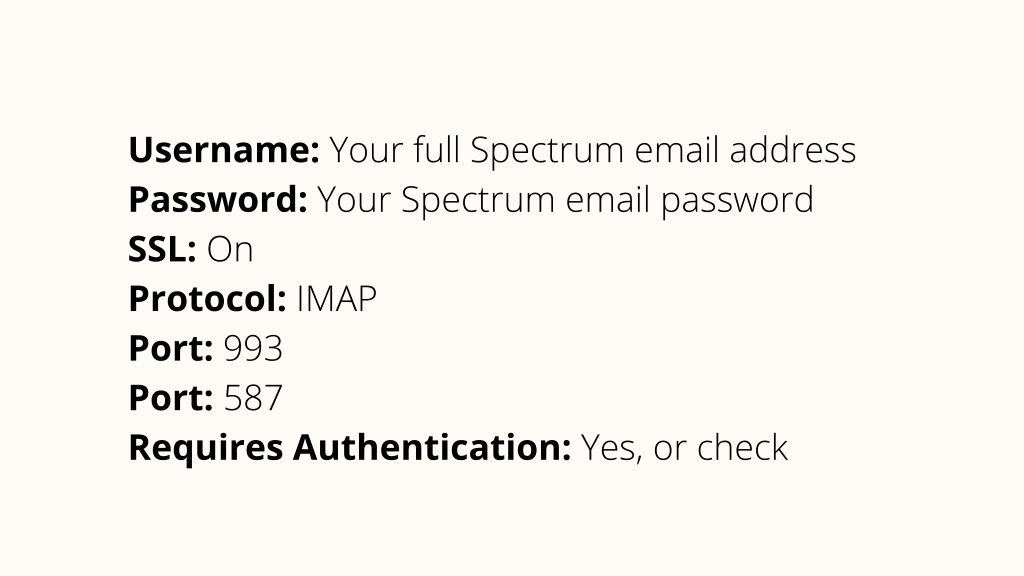Click the bold Username label
Screen dimensions: 1024x576
pyautogui.click(x=224, y=150)
